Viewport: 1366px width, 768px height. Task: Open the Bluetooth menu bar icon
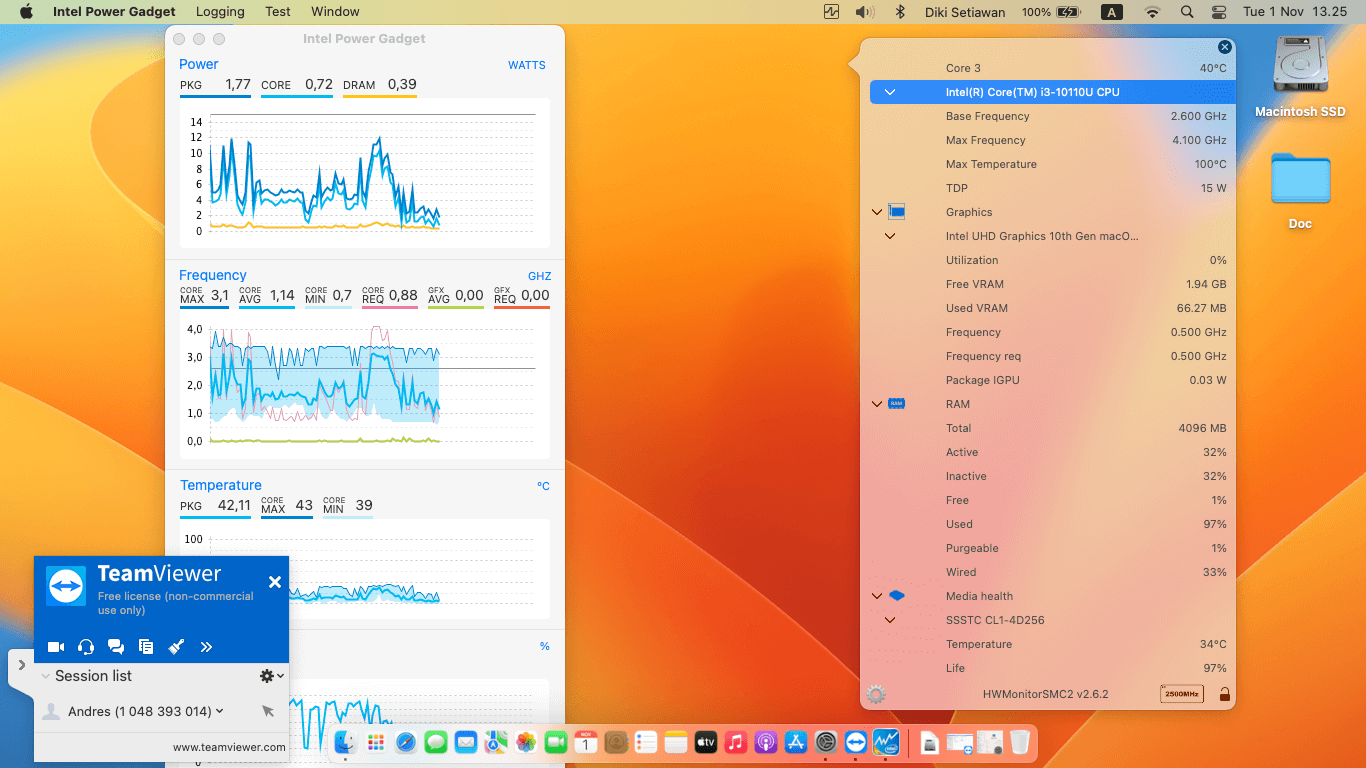coord(899,12)
